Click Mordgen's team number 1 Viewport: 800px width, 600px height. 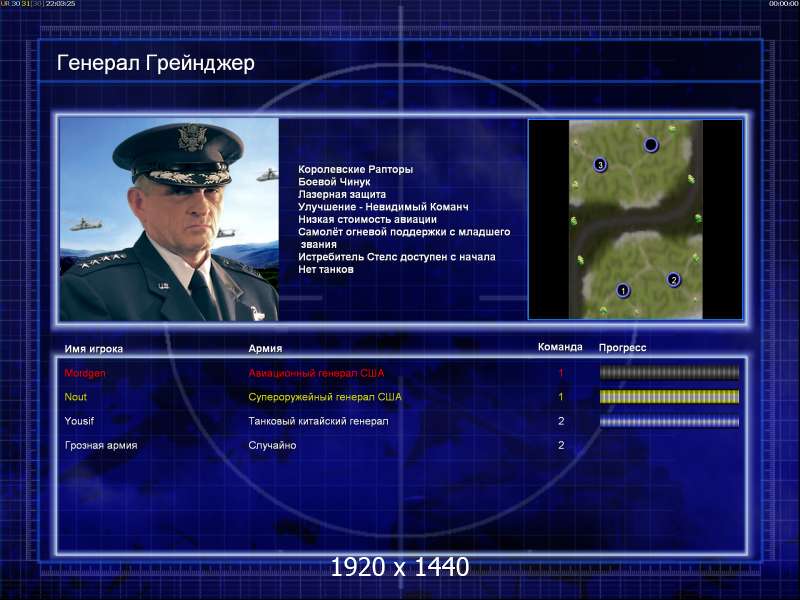pyautogui.click(x=561, y=373)
